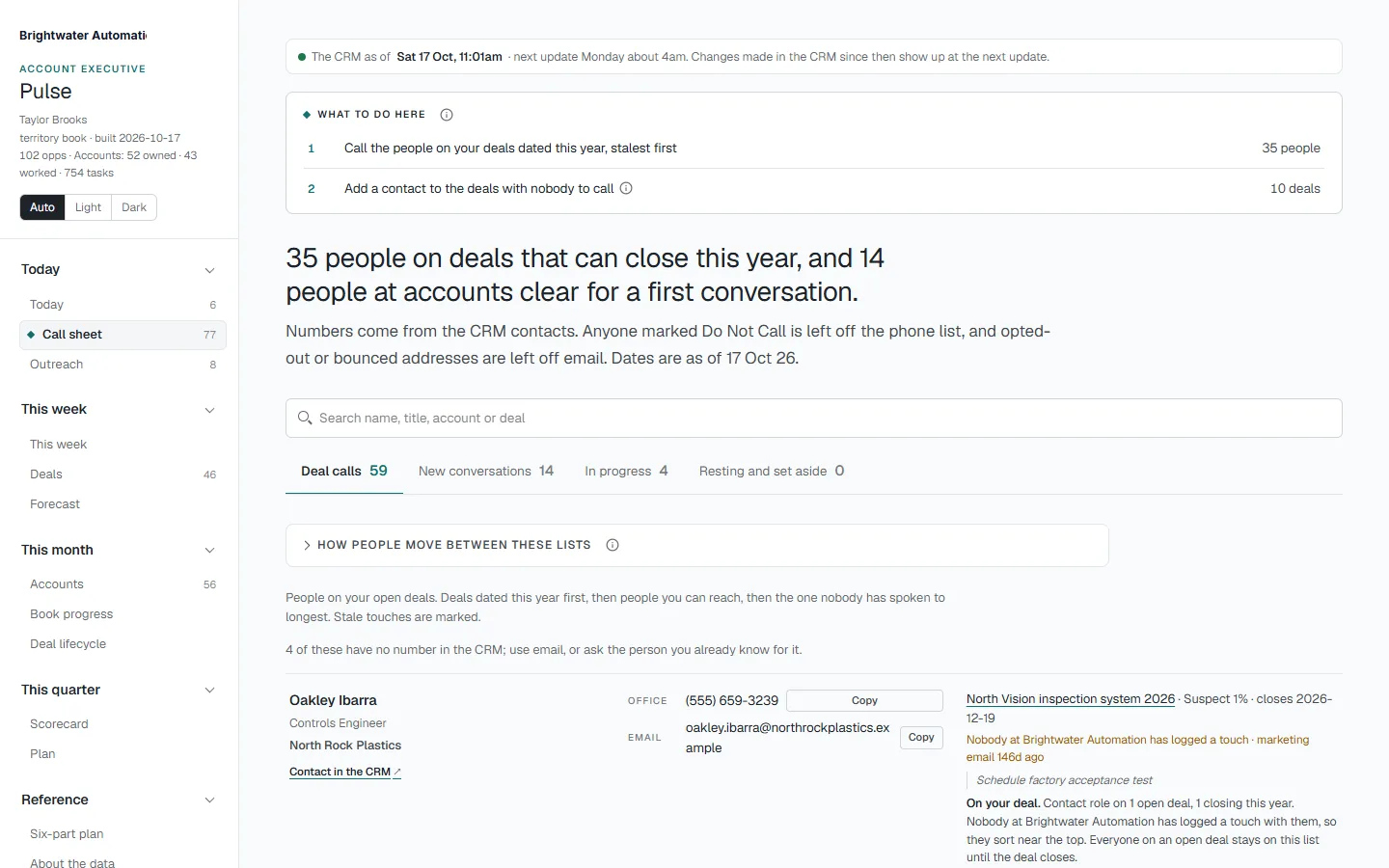This screenshot has height=868, width=1389.
Task: Open the New conversations tab
Action: pos(486,471)
